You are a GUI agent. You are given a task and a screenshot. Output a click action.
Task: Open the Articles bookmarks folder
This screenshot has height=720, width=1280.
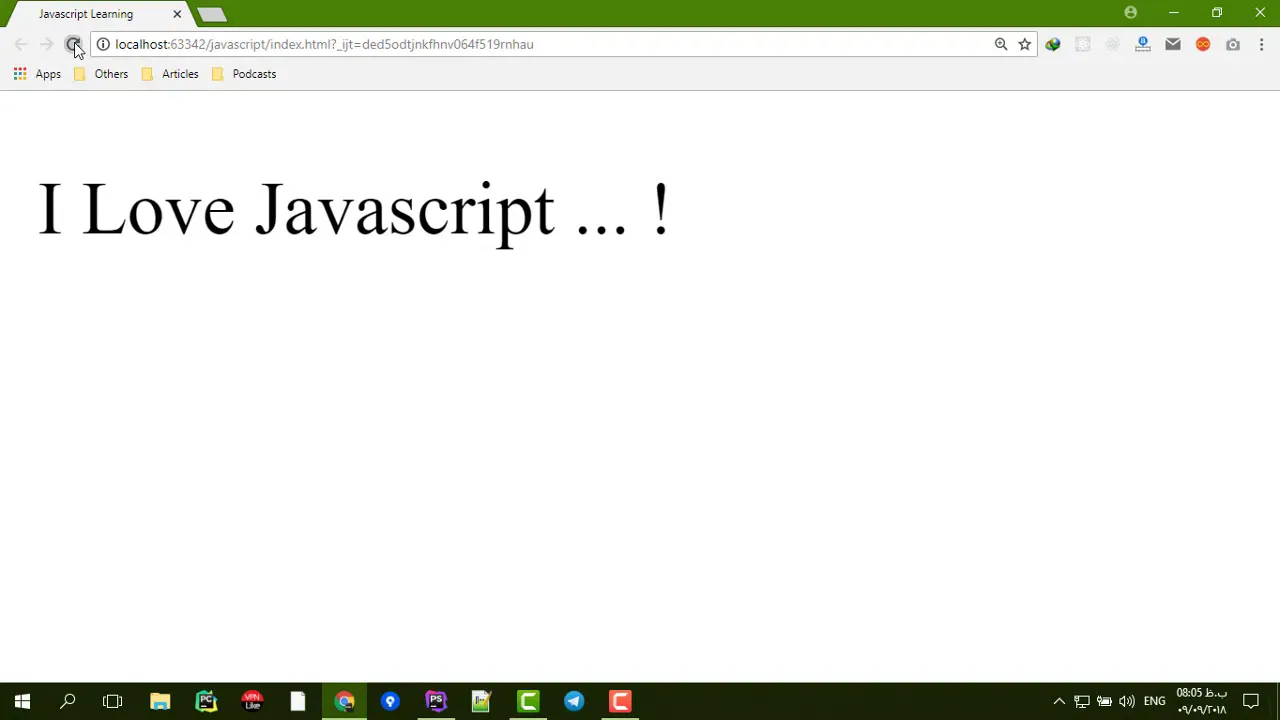(169, 74)
